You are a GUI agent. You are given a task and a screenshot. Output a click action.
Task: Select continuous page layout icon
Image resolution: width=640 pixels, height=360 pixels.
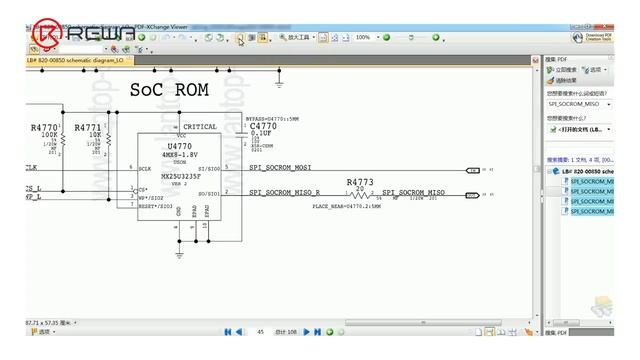coord(489,332)
